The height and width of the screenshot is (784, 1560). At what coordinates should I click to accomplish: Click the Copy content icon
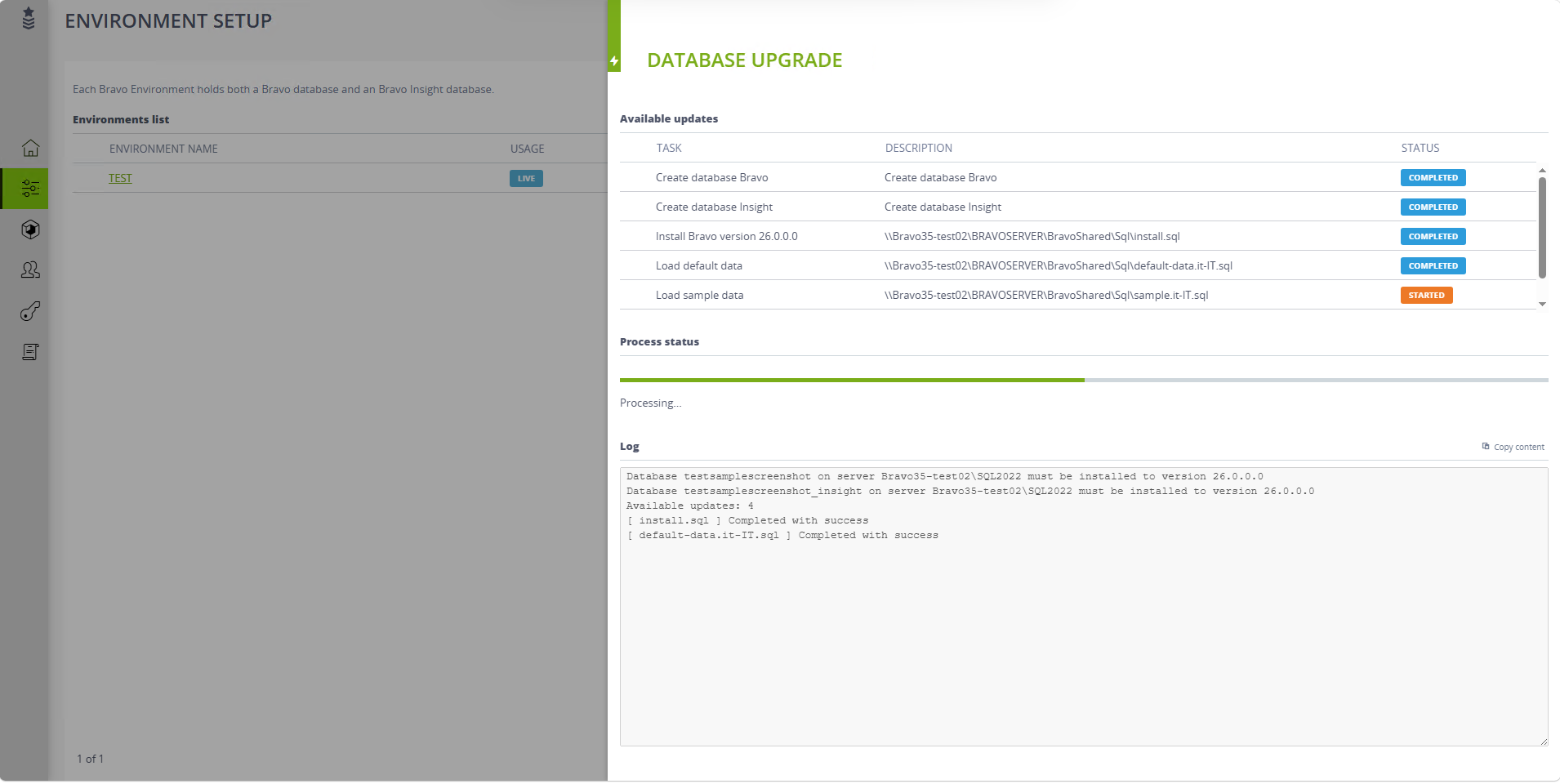point(1486,446)
